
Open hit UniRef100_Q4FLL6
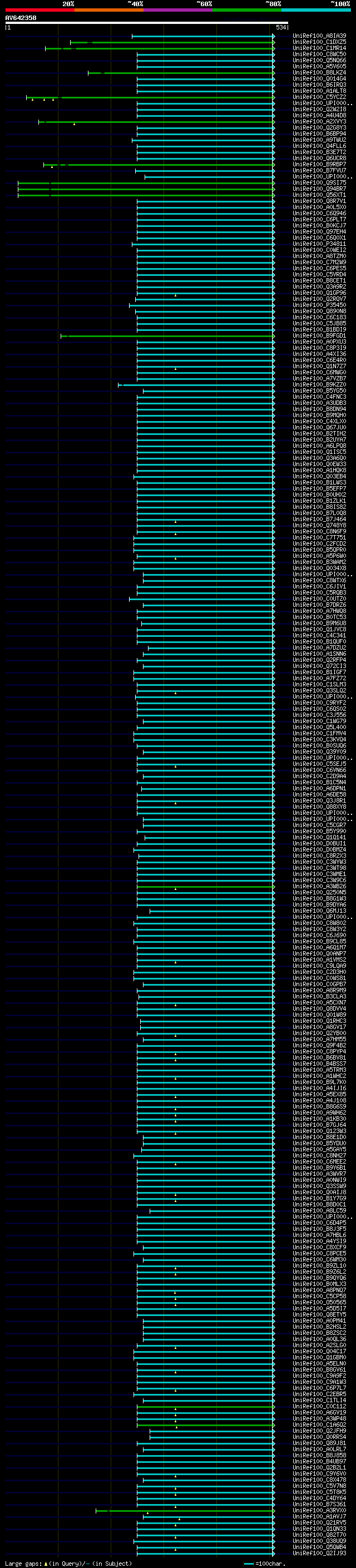point(319,146)
